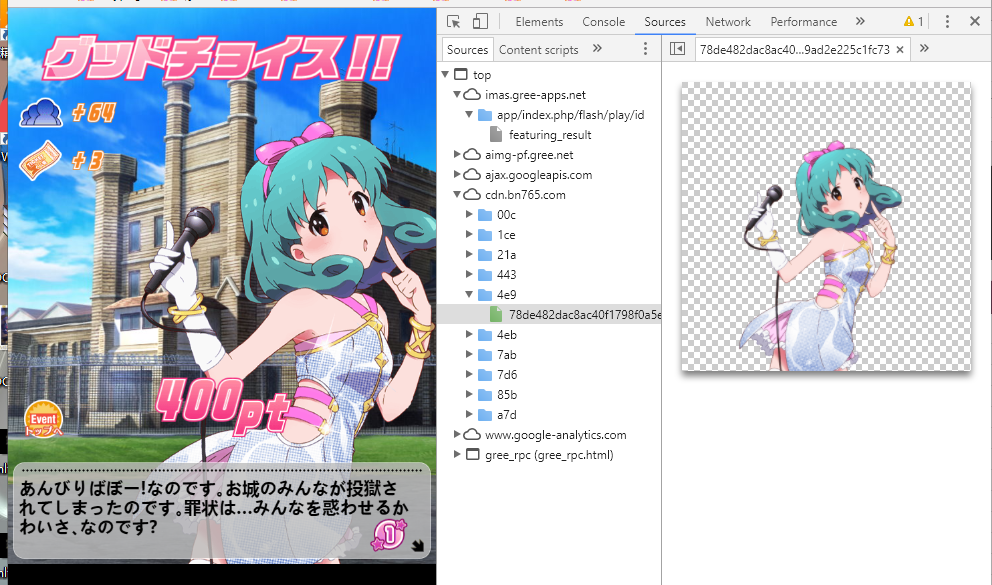Collapse app/index.php/flash/play/id folder
The width and height of the screenshot is (992, 585).
469,114
